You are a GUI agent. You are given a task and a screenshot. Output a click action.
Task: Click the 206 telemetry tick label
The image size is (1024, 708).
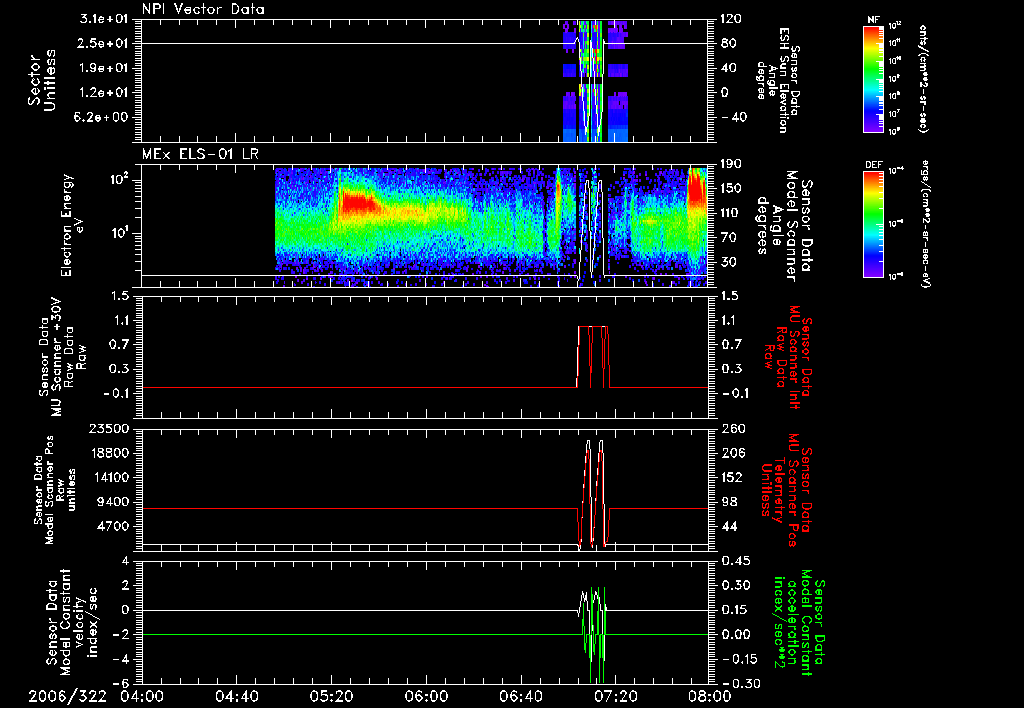(x=731, y=453)
